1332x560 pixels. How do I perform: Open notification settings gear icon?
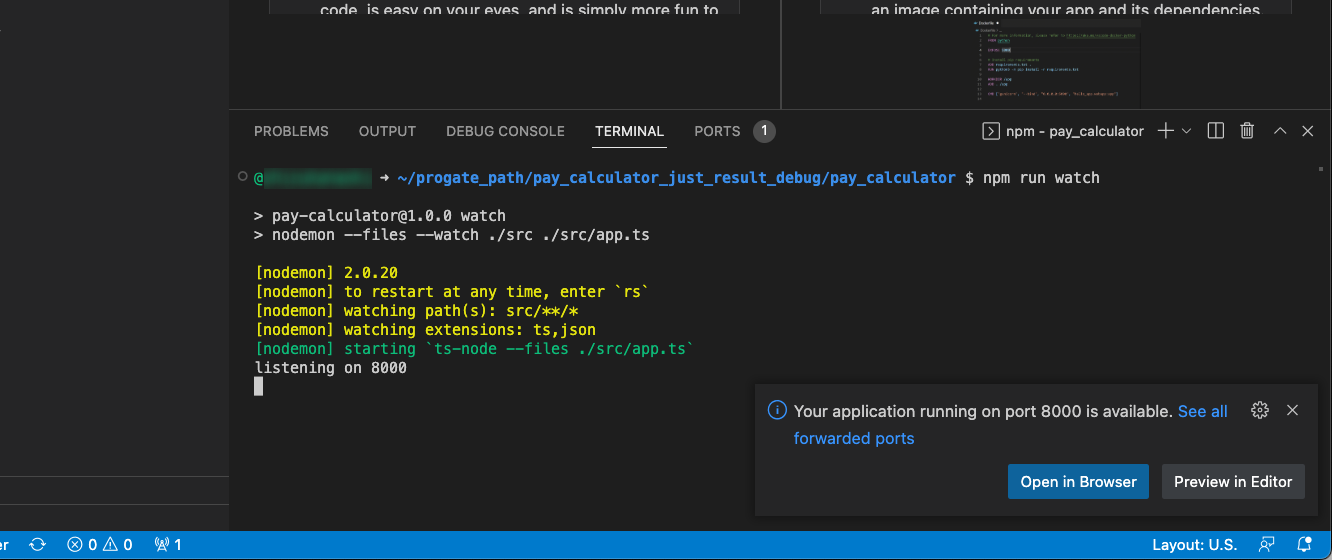[1260, 410]
